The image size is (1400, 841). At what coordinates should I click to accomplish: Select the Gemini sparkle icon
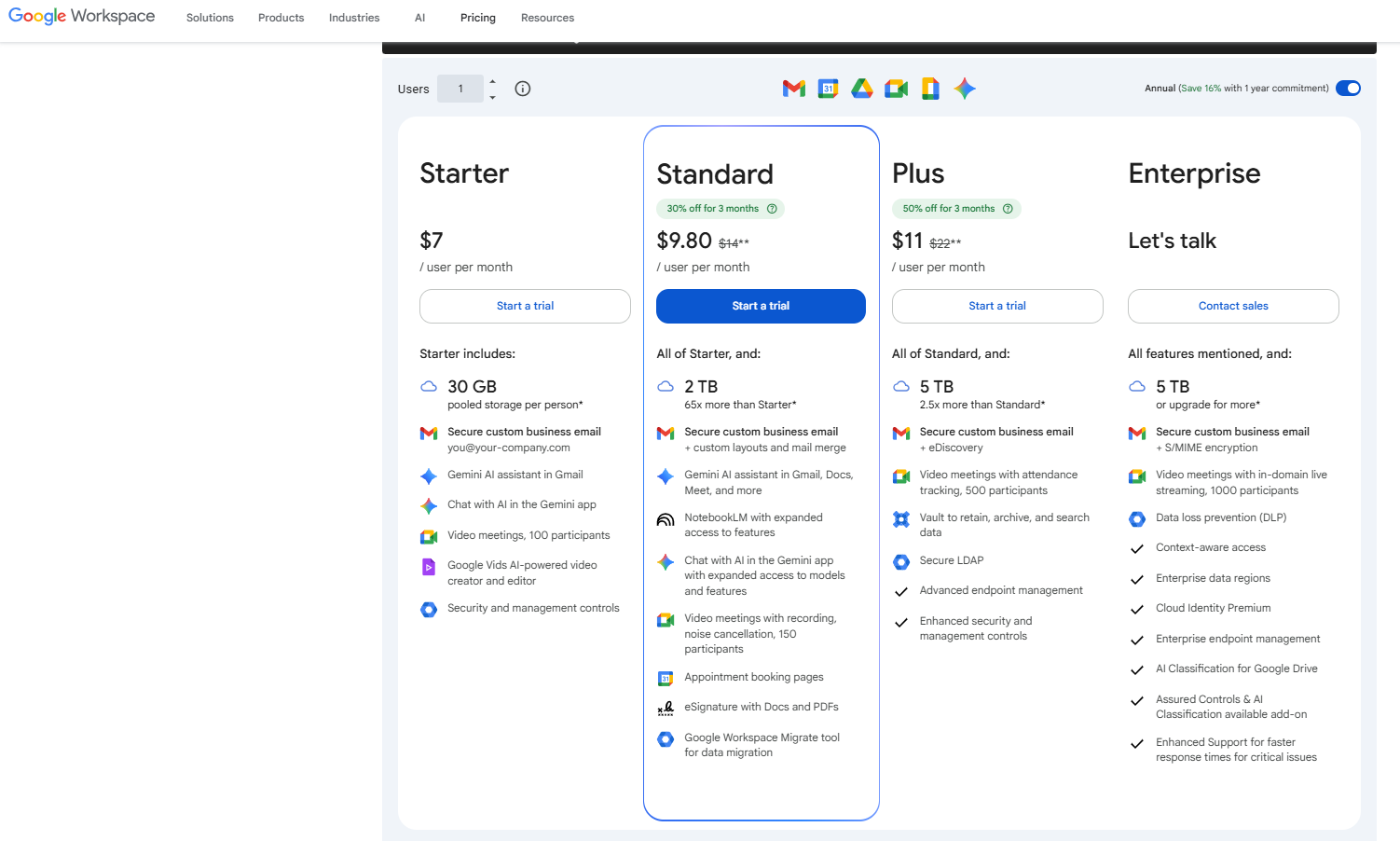[964, 89]
